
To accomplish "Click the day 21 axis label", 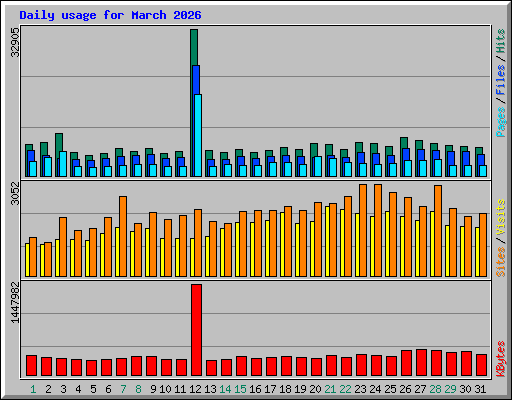I will [330, 389].
